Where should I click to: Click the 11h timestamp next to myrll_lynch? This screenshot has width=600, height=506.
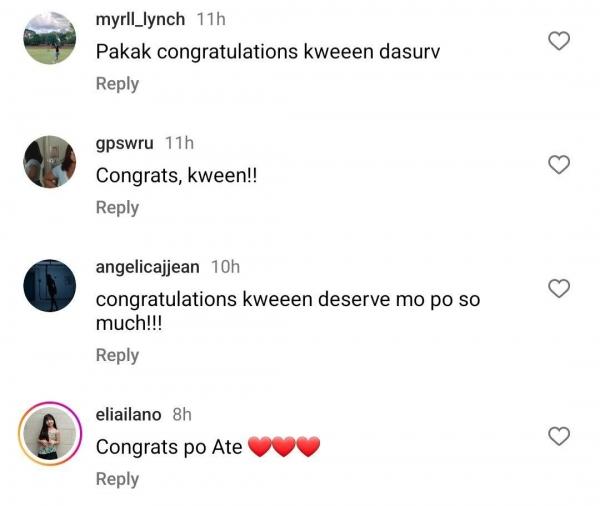click(x=210, y=19)
